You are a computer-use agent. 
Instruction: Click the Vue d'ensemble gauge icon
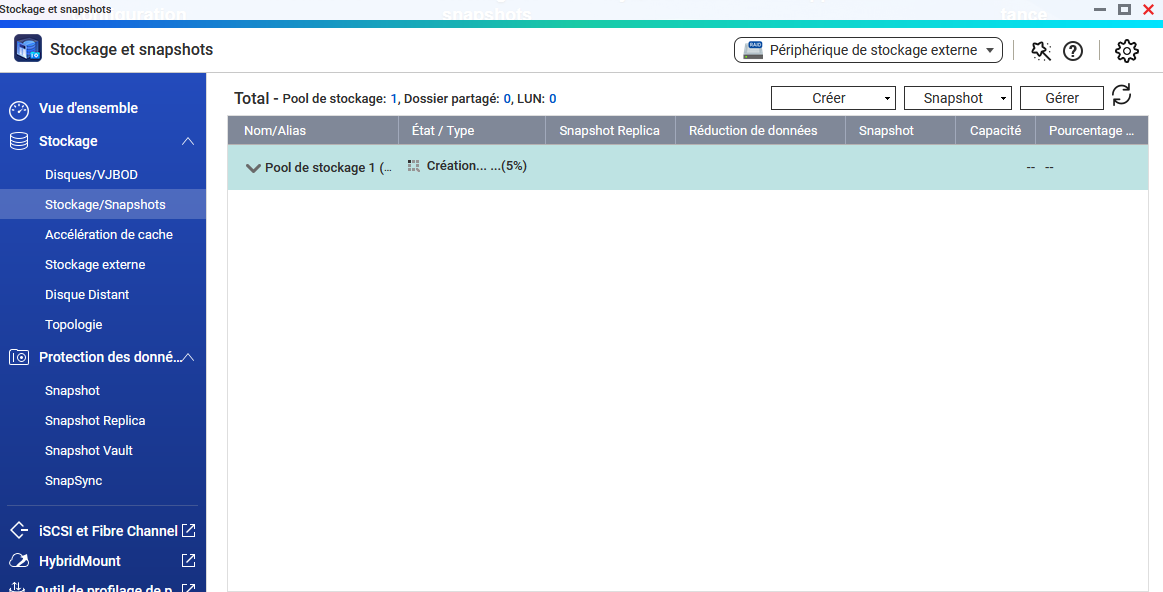pyautogui.click(x=19, y=109)
